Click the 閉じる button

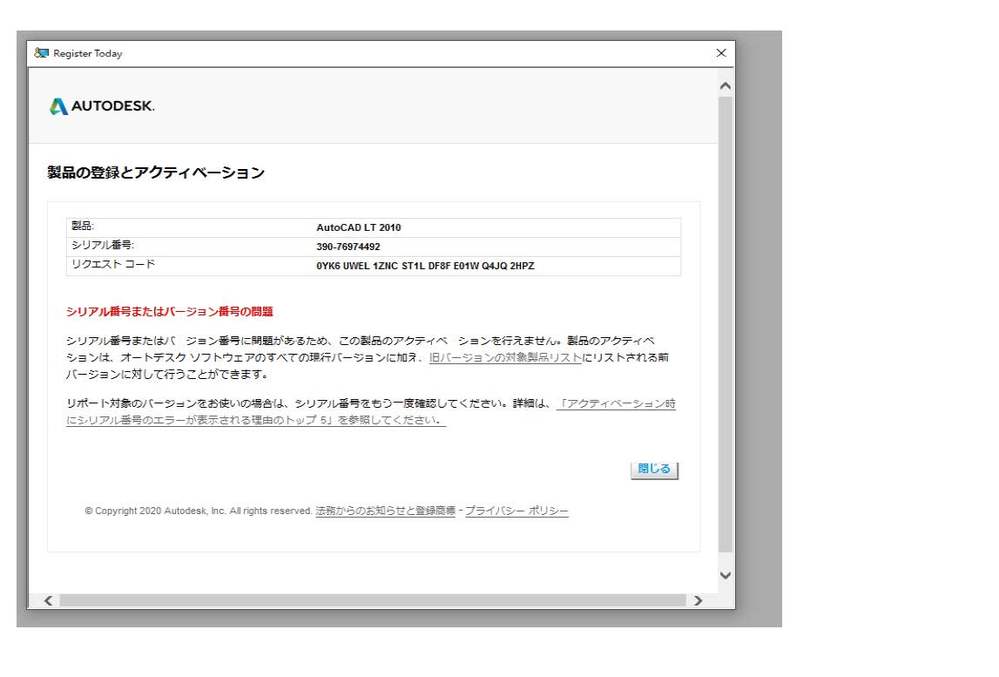(x=654, y=469)
